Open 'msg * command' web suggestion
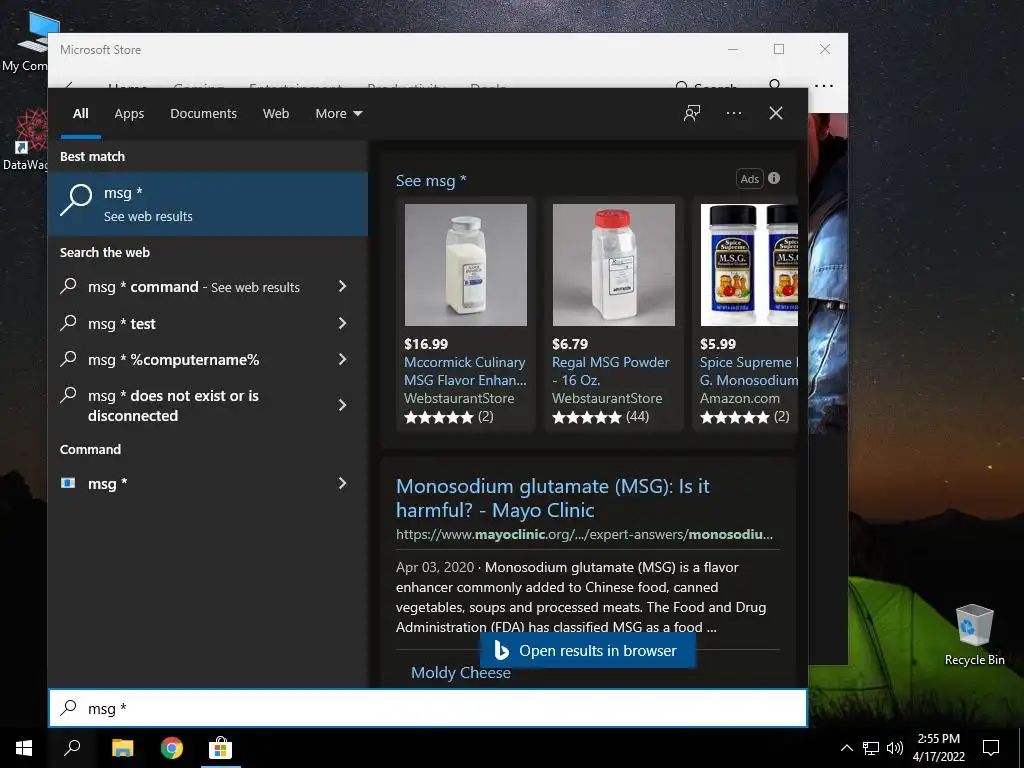Screen dimensions: 1024x768 pyautogui.click(x=193, y=287)
